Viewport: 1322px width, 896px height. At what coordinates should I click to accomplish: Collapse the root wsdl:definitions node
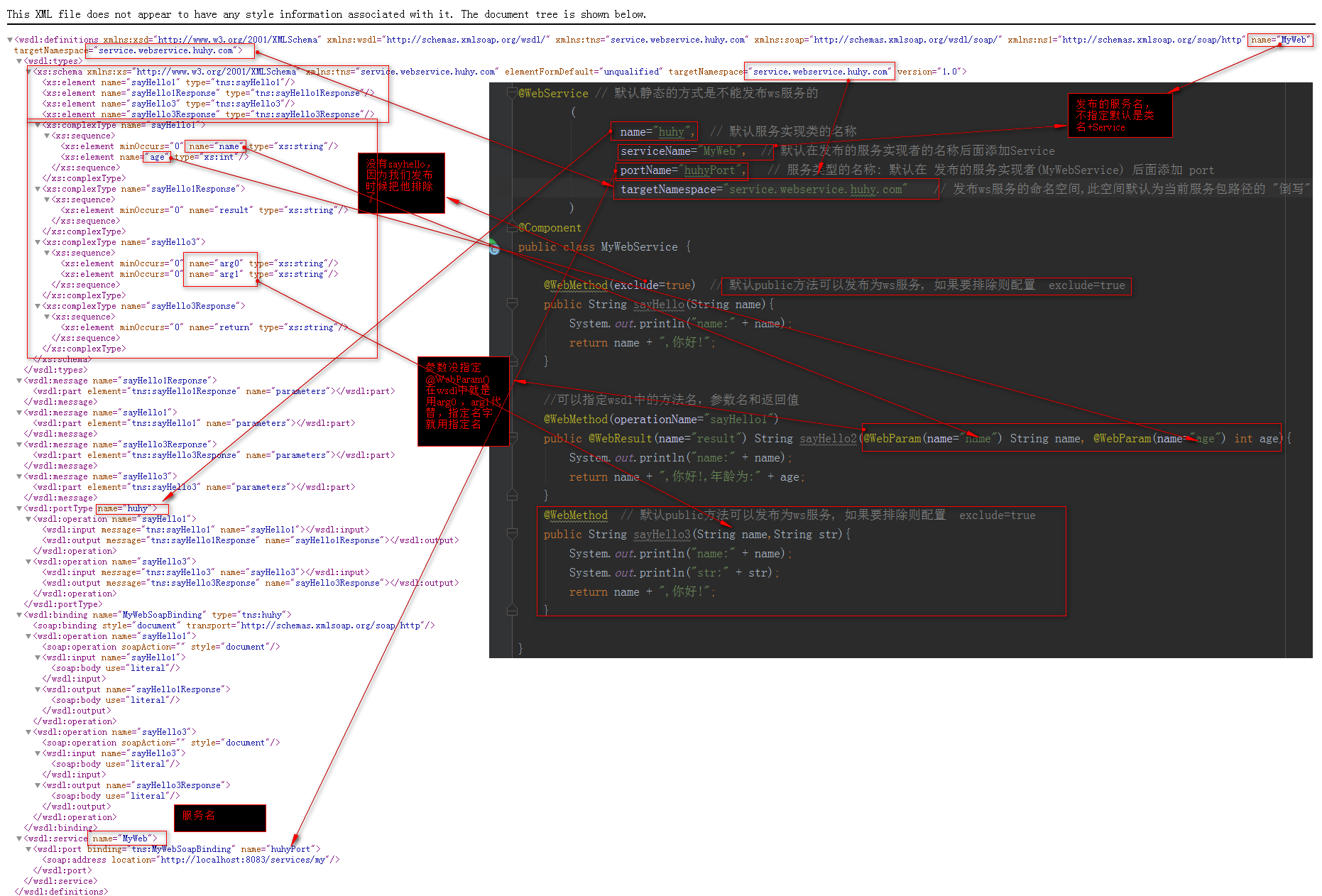(10, 40)
